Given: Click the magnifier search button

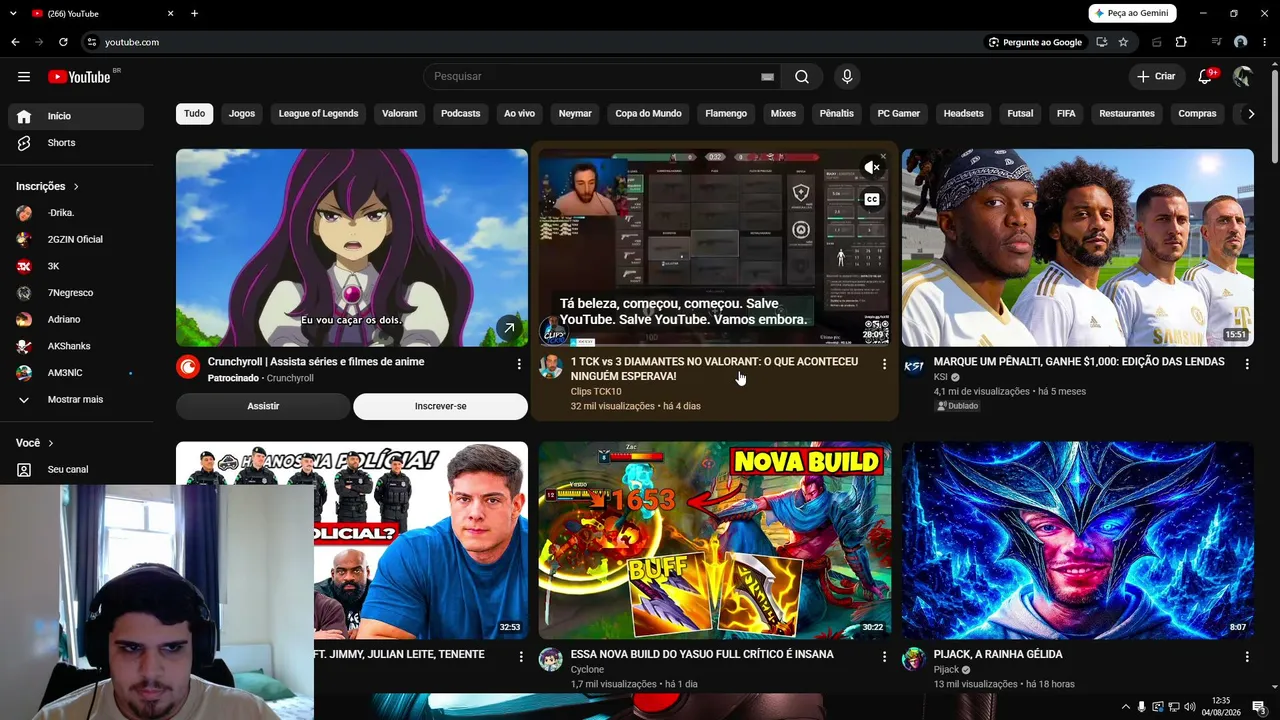Looking at the screenshot, I should 802,77.
